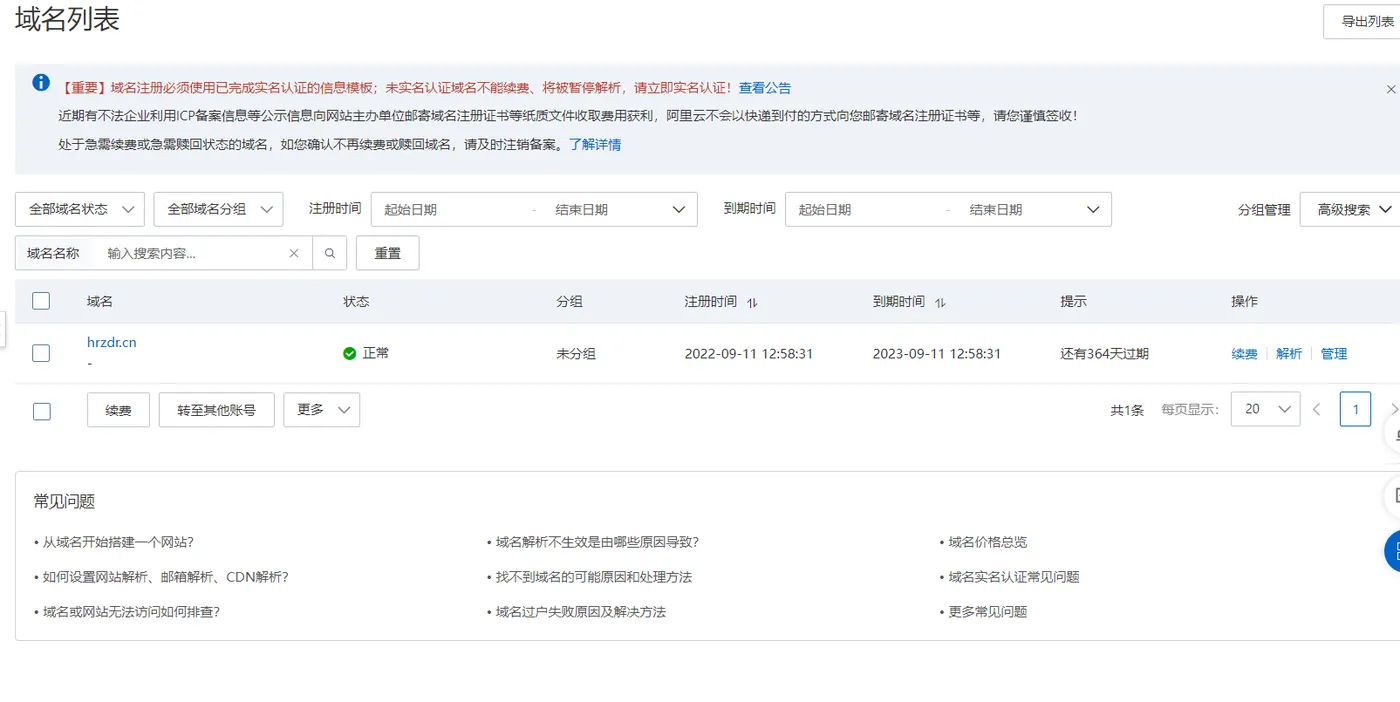
Task: Click the search content input field
Action: click(190, 253)
